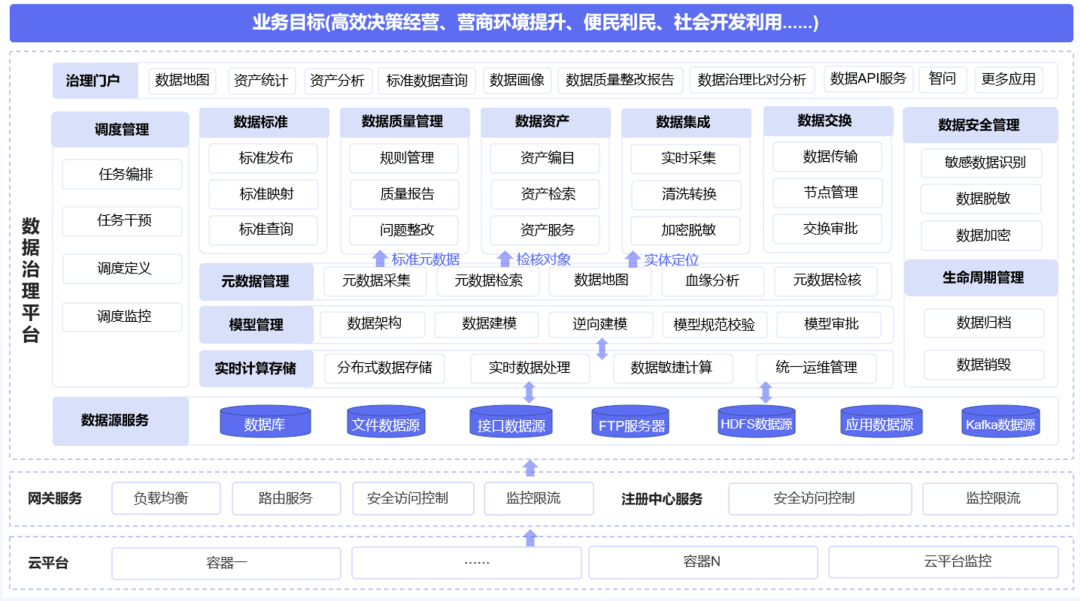The height and width of the screenshot is (601, 1080).
Task: Click 分布式数据存储 box
Action: 384,368
